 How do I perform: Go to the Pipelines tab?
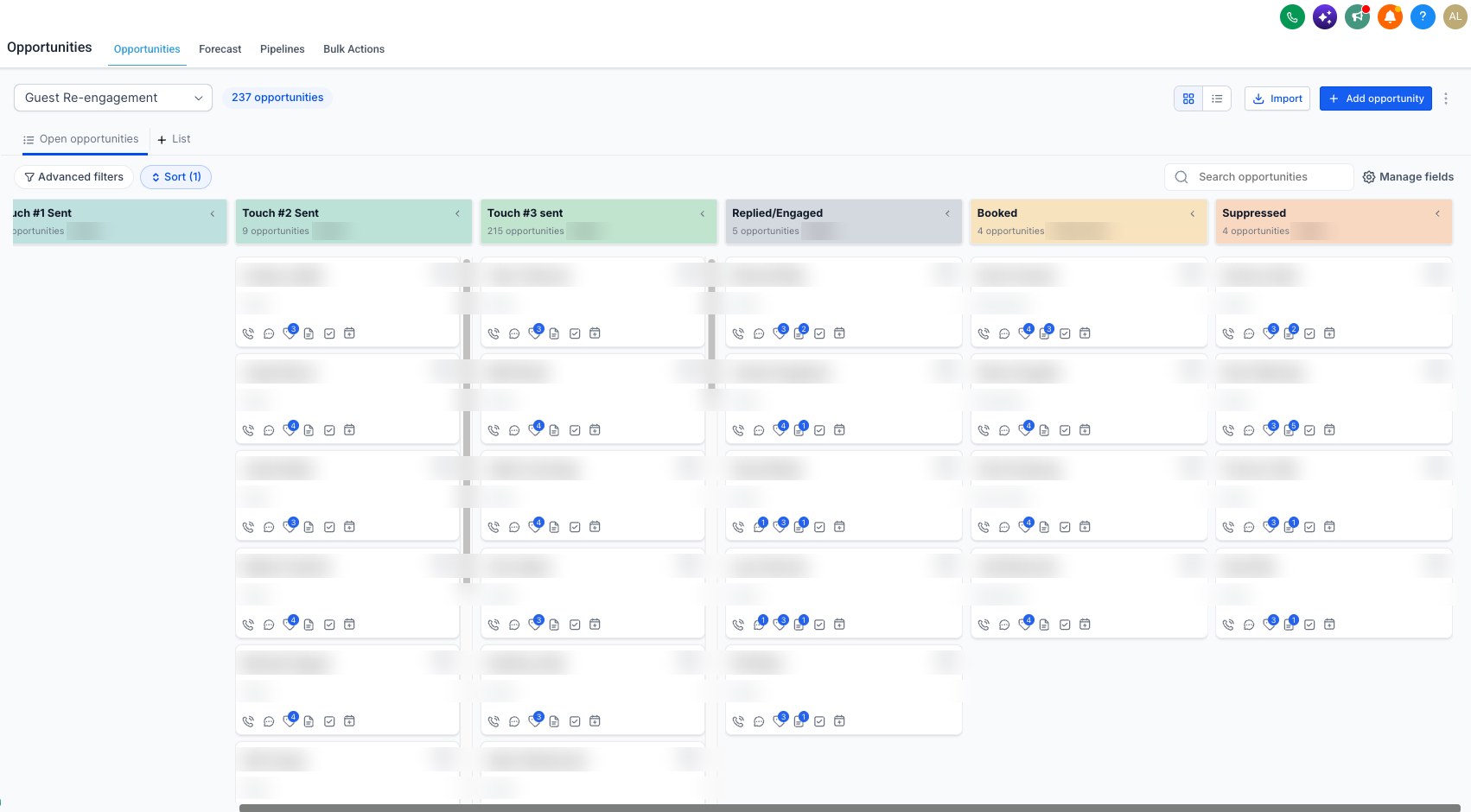pyautogui.click(x=283, y=49)
